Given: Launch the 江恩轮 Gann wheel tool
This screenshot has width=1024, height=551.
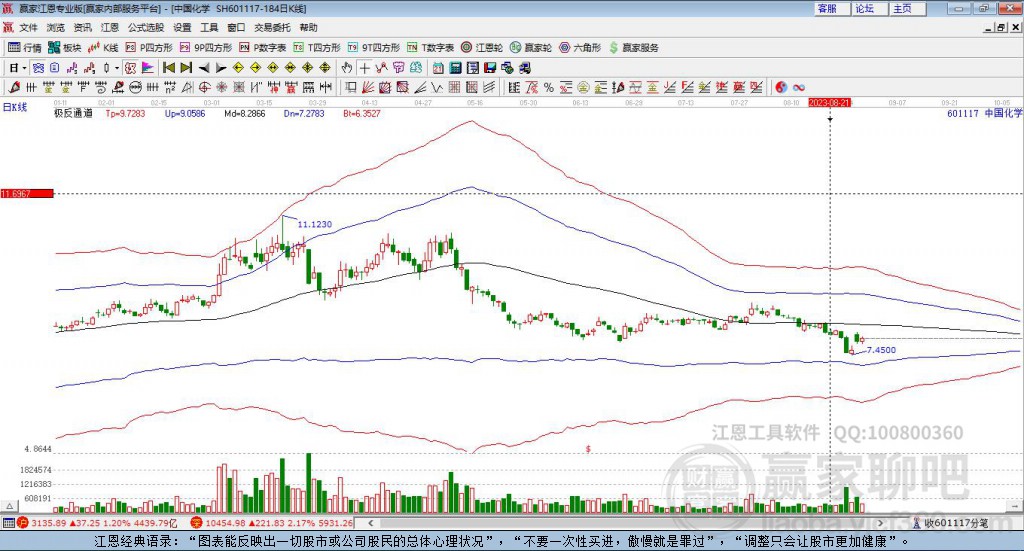Looking at the screenshot, I should point(483,47).
